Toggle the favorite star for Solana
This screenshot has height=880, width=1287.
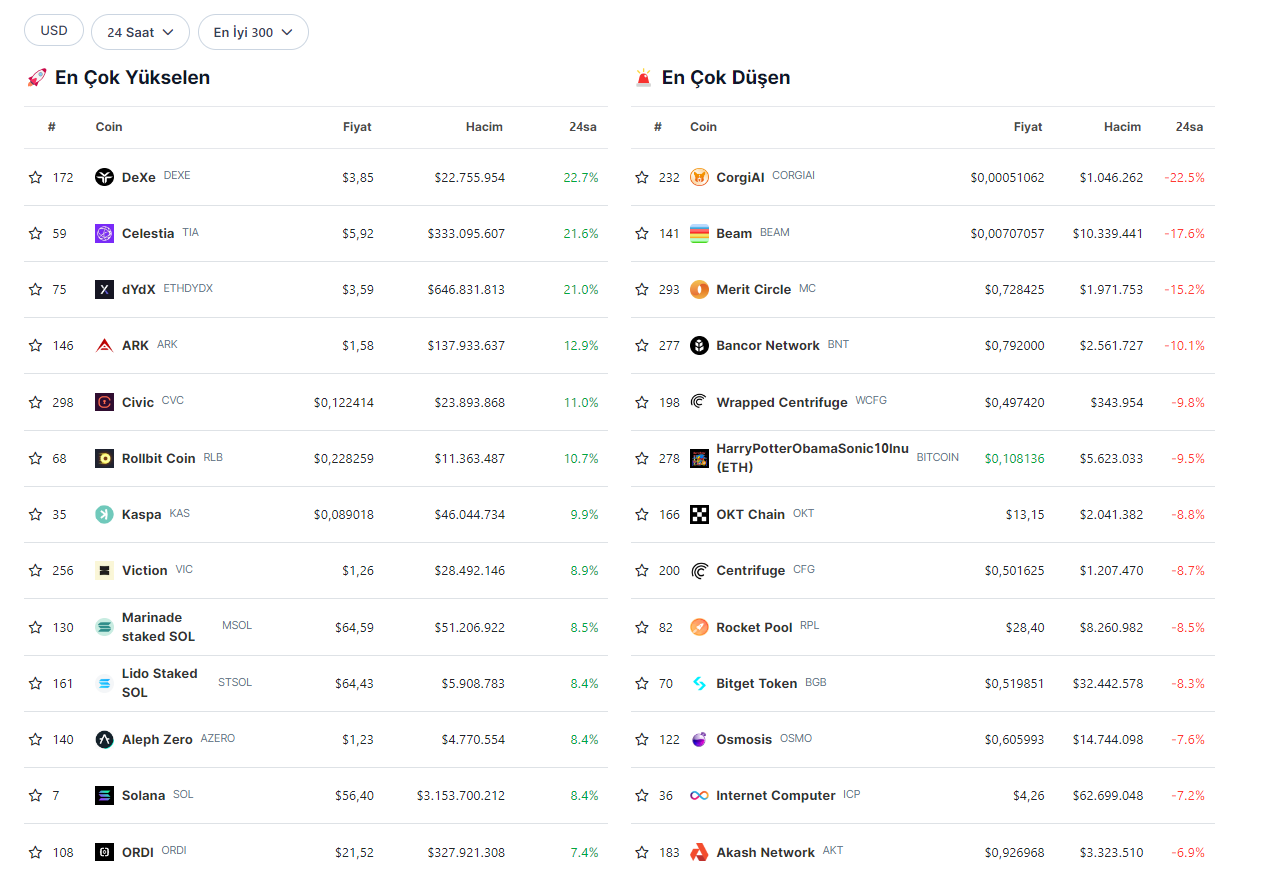coord(36,795)
